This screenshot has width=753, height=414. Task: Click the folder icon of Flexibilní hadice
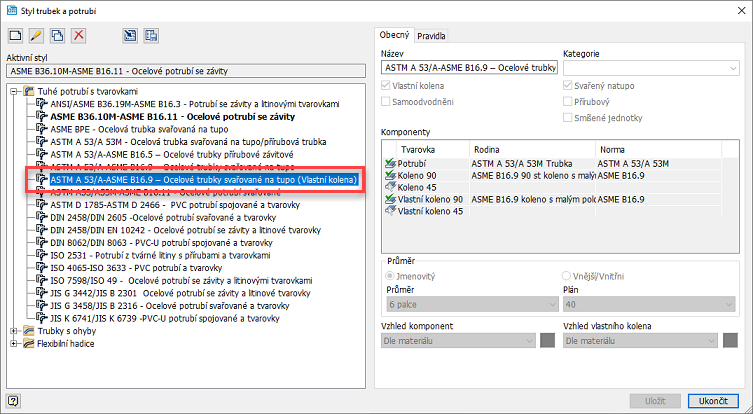tap(29, 343)
